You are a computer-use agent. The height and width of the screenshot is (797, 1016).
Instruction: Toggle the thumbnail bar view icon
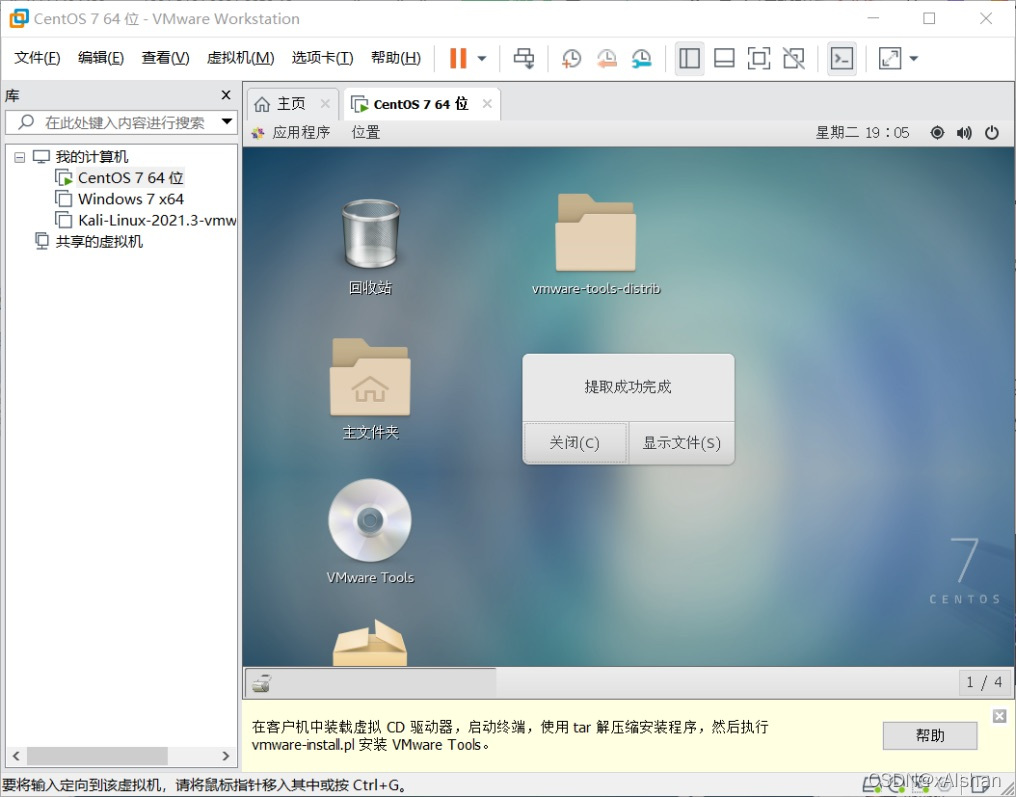coord(724,58)
